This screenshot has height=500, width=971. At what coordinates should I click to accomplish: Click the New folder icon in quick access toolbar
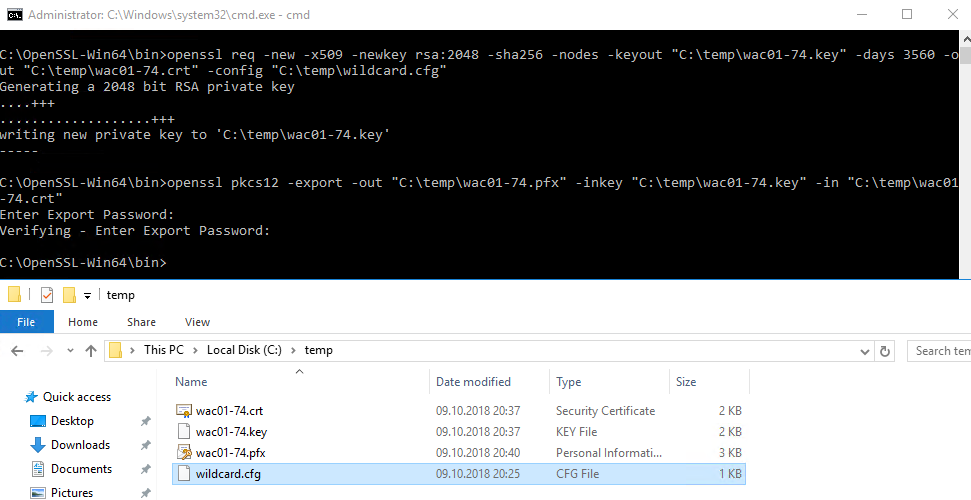(69, 295)
